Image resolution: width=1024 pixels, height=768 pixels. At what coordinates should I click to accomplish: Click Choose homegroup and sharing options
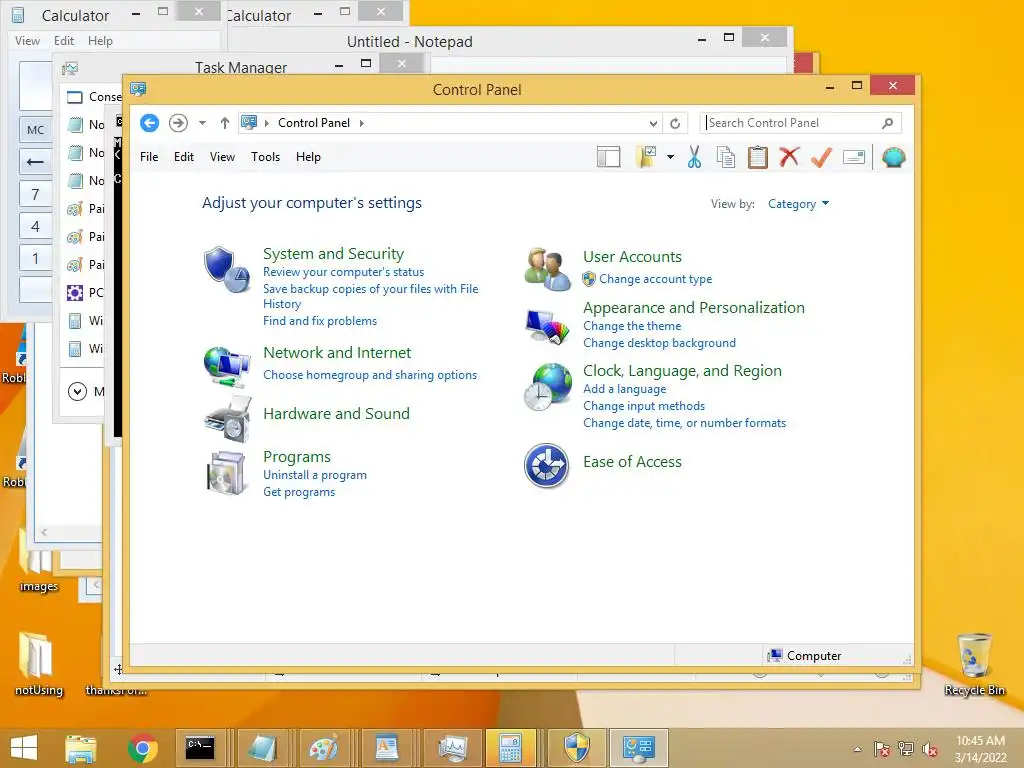pyautogui.click(x=370, y=375)
